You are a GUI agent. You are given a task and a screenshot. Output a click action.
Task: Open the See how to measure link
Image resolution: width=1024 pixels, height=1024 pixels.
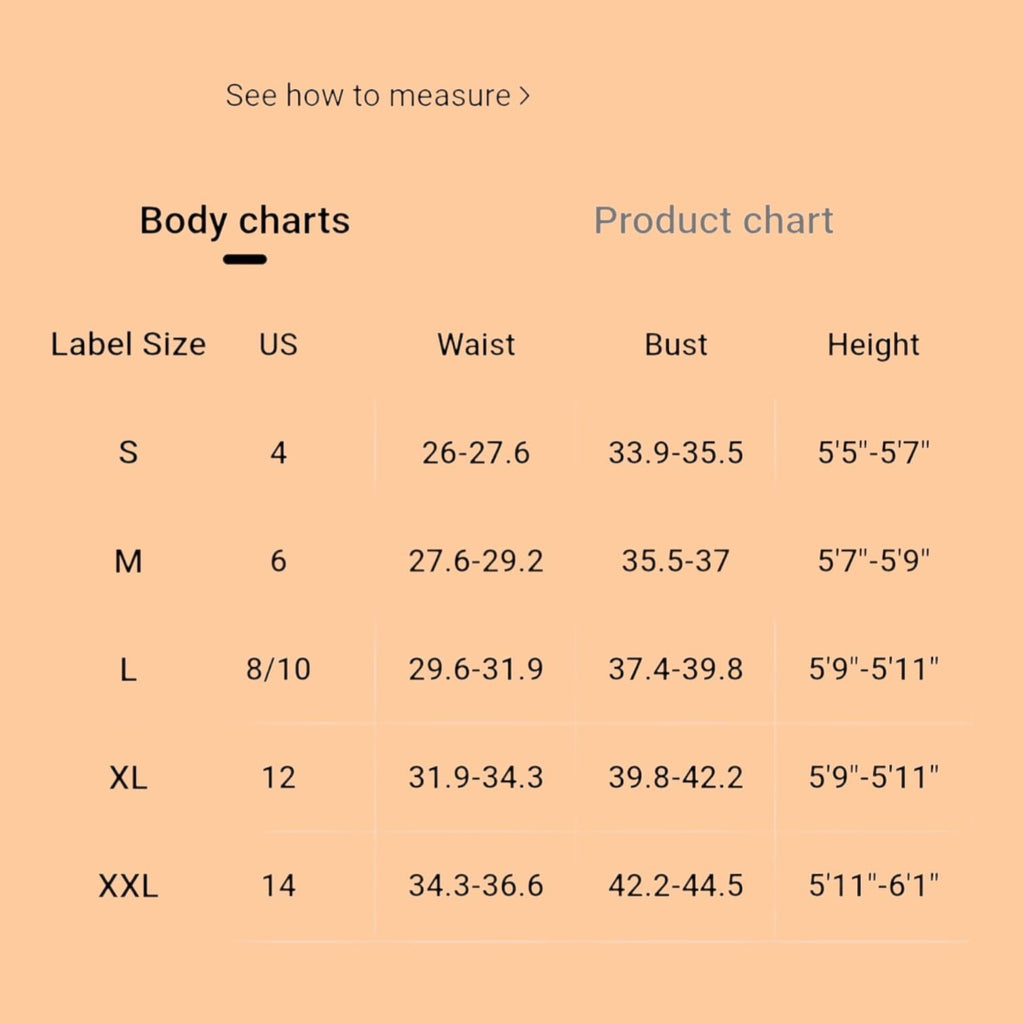[377, 95]
